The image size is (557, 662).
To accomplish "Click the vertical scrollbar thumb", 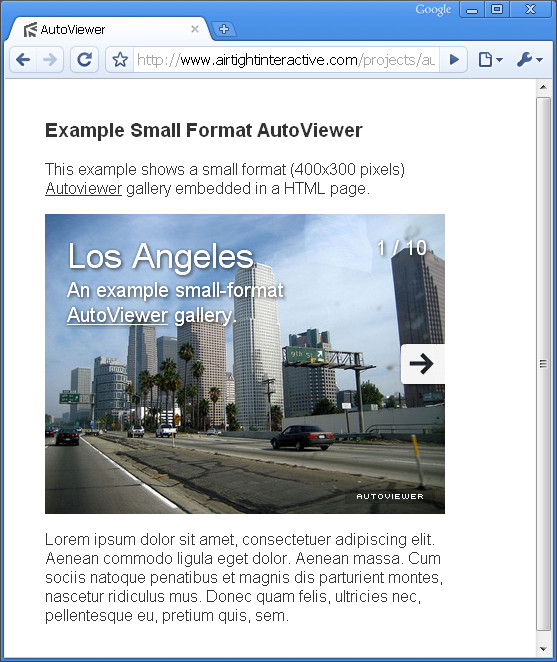I will click(543, 364).
